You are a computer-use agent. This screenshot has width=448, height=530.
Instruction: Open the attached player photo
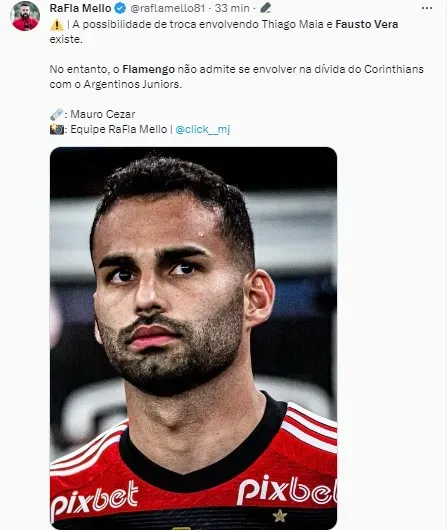(193, 338)
